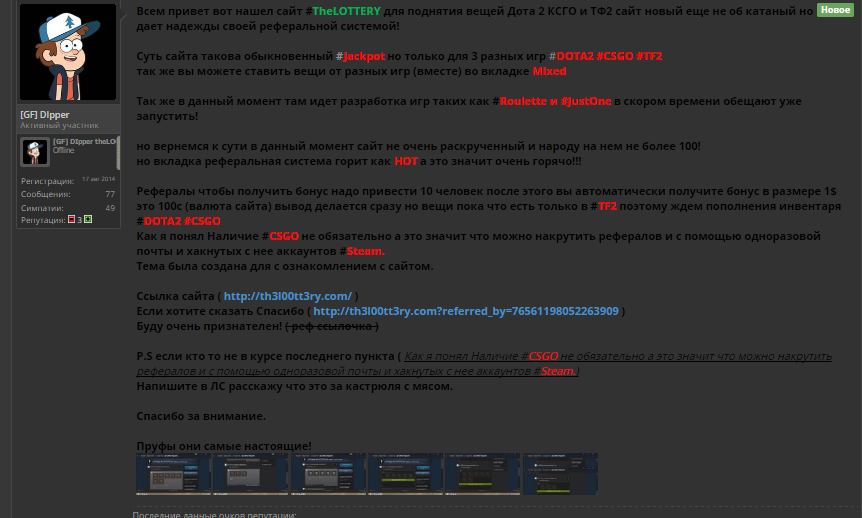Click the red #Jackpot hashtag
The image size is (862, 518).
click(x=361, y=56)
